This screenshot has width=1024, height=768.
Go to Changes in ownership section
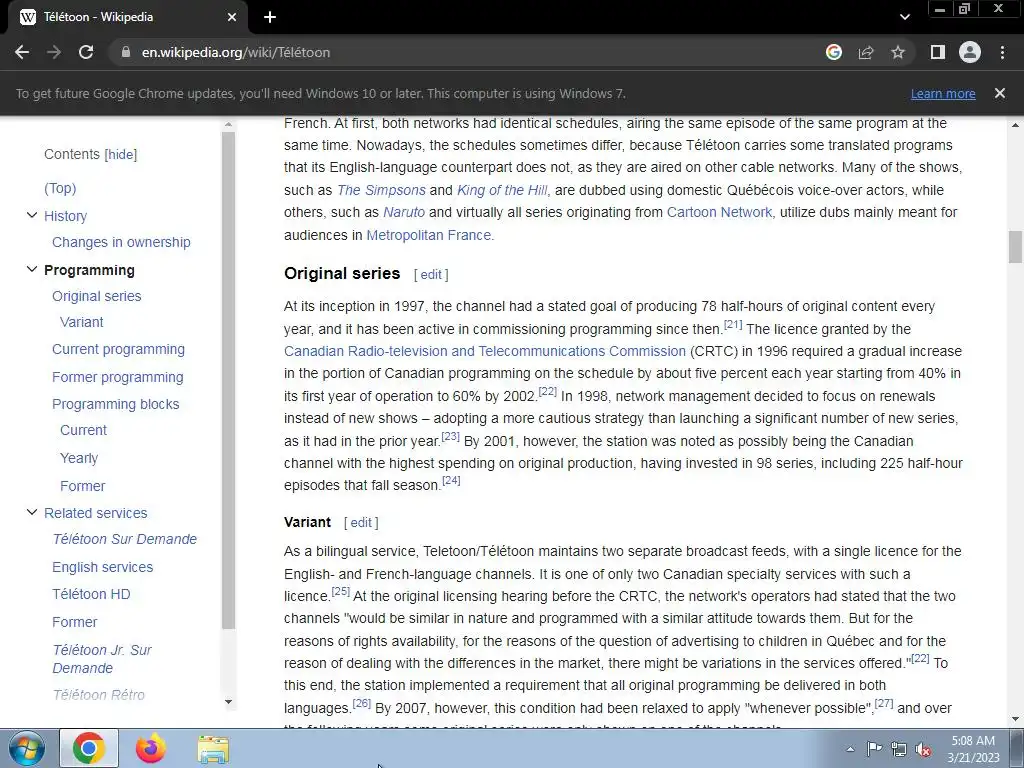(x=121, y=242)
